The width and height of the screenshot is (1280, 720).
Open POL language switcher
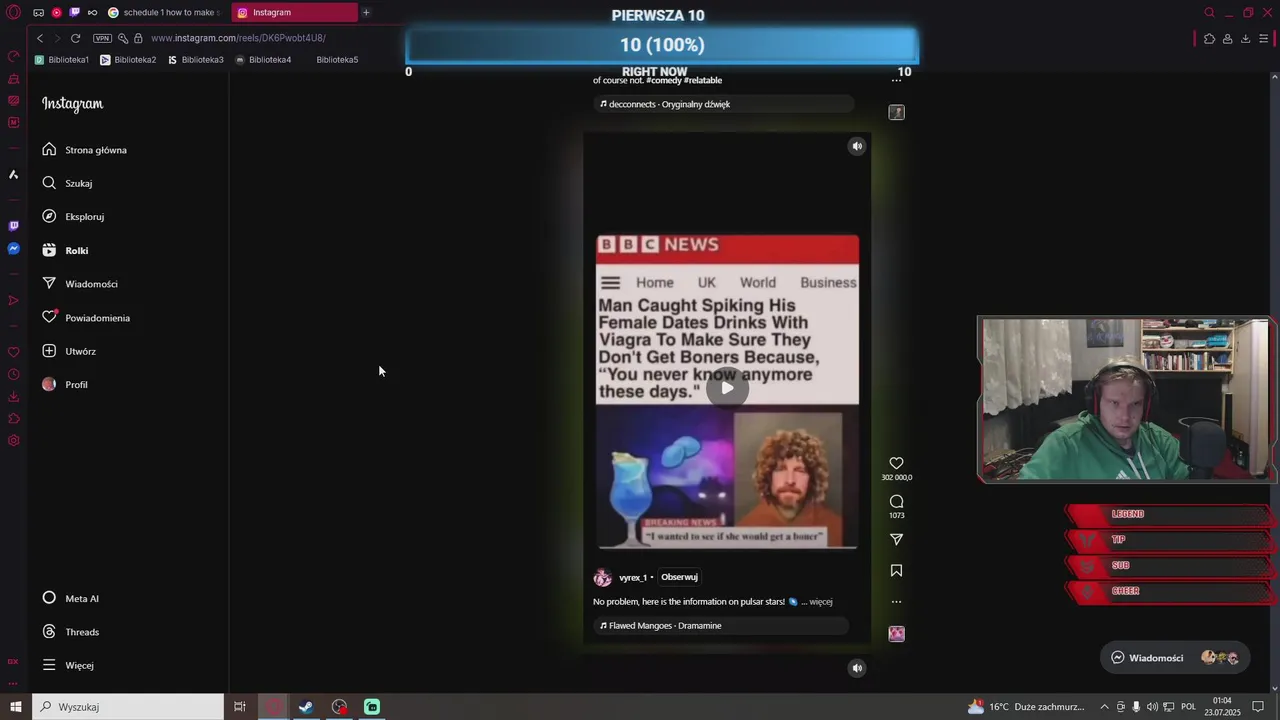pos(1188,707)
